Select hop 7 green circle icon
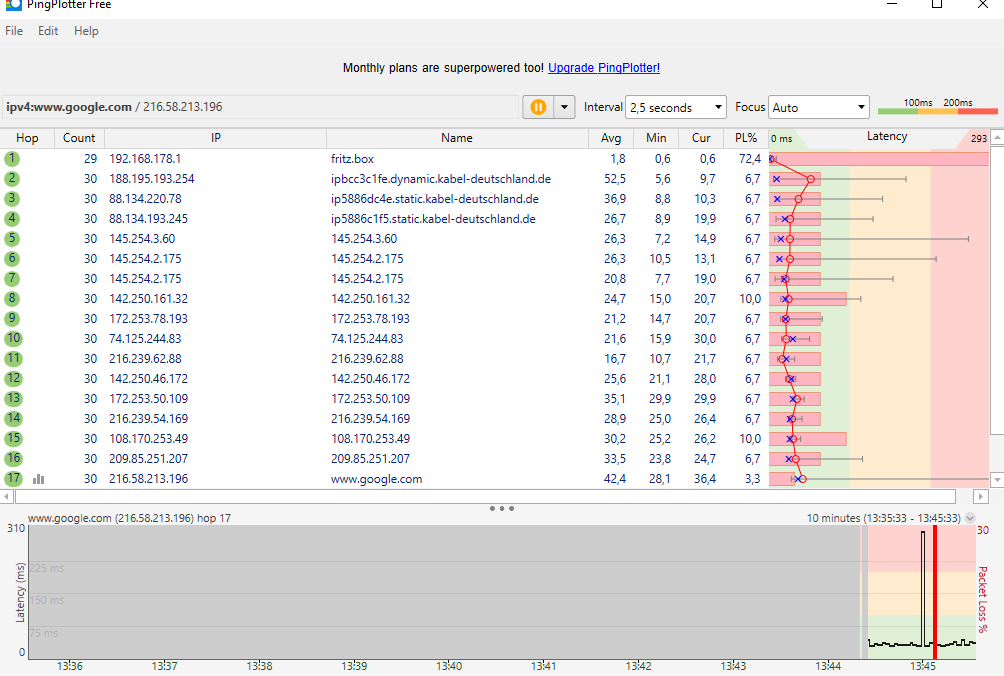 (x=12, y=278)
